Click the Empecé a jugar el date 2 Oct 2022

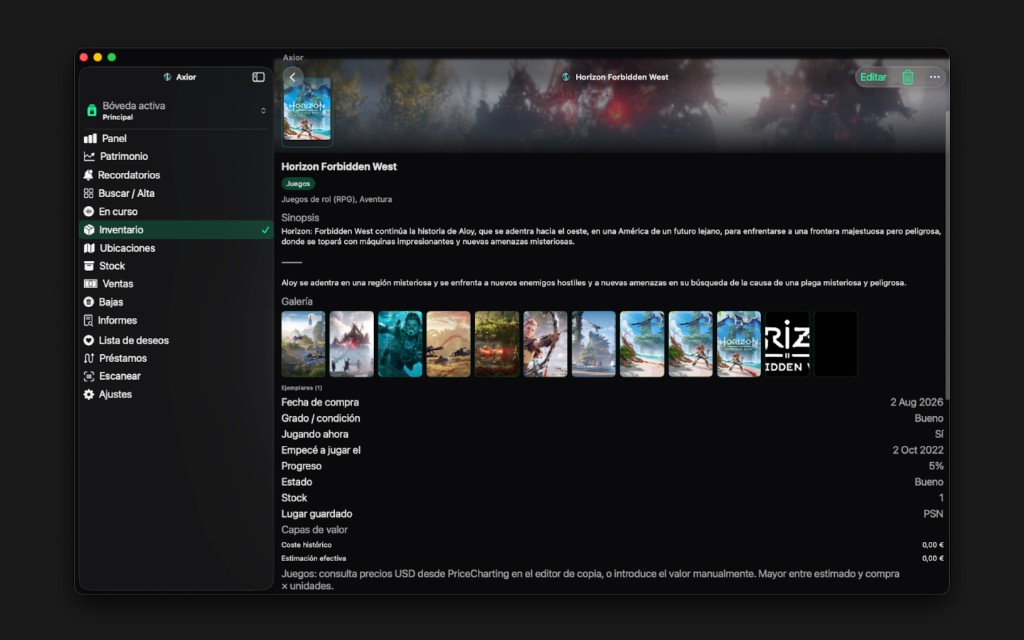click(918, 450)
